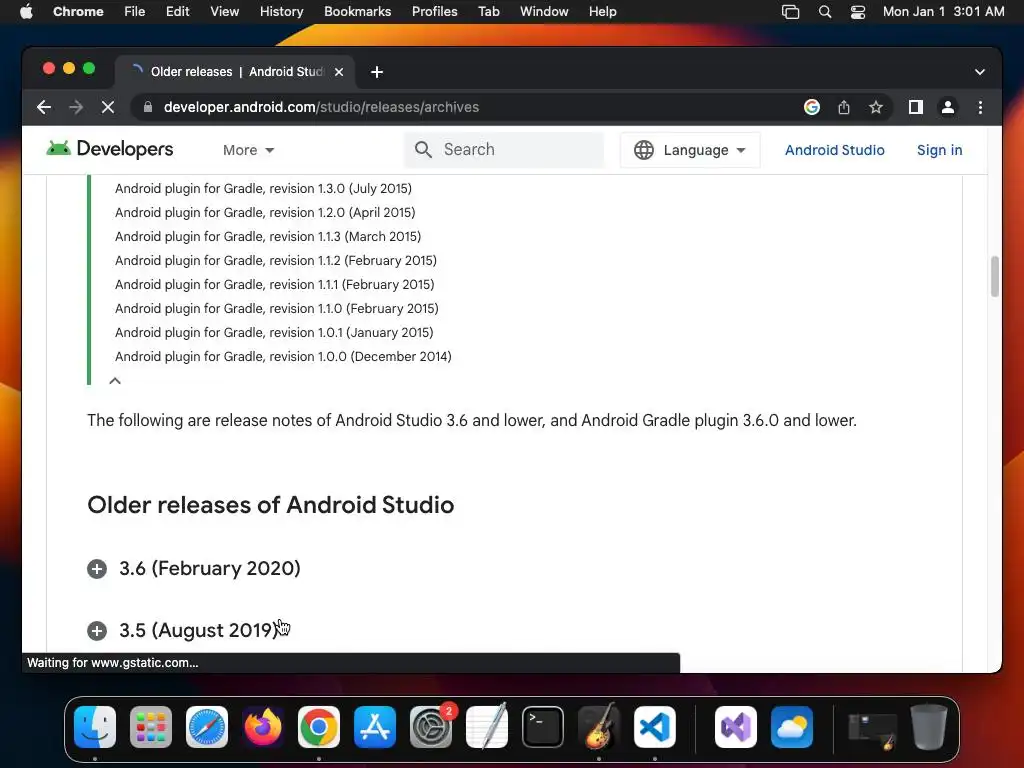Click the browser back arrow
Viewport: 1024px width, 768px height.
[44, 107]
